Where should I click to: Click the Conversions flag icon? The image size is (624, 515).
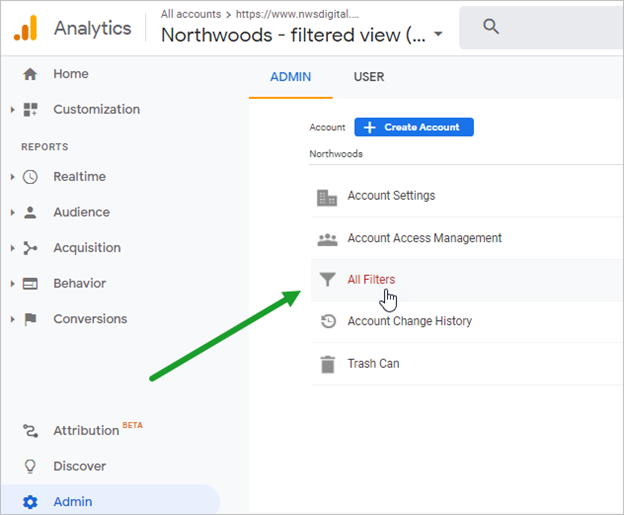(30, 319)
